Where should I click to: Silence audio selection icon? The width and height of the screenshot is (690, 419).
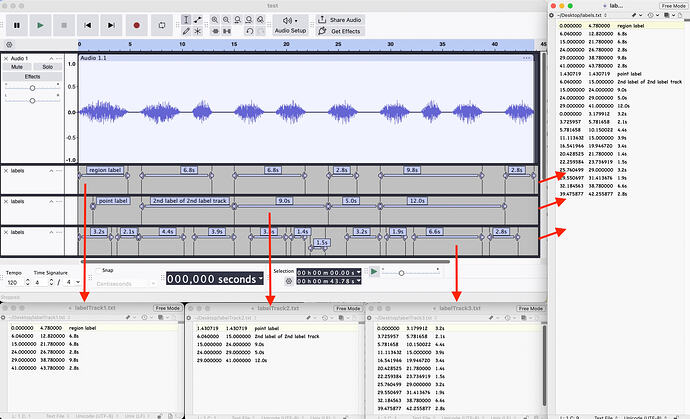[x=227, y=31]
